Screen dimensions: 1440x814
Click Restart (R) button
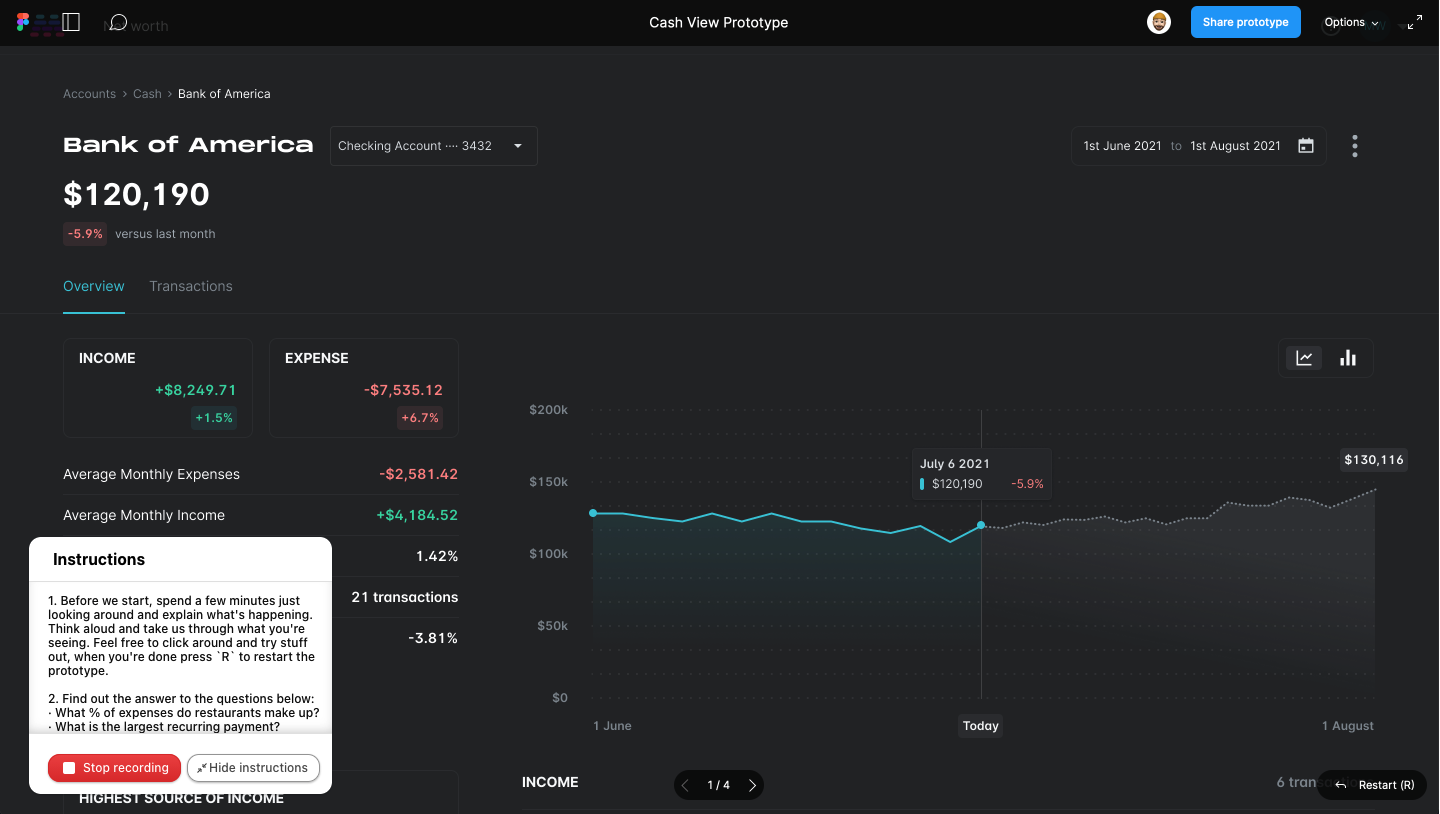coord(1373,785)
